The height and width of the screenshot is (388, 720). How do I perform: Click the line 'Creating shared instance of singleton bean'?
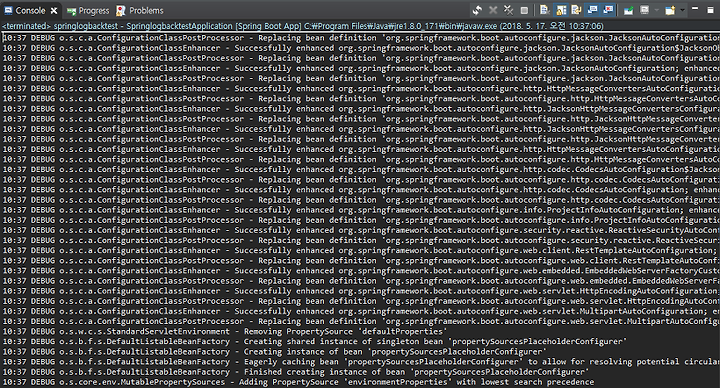[315, 342]
